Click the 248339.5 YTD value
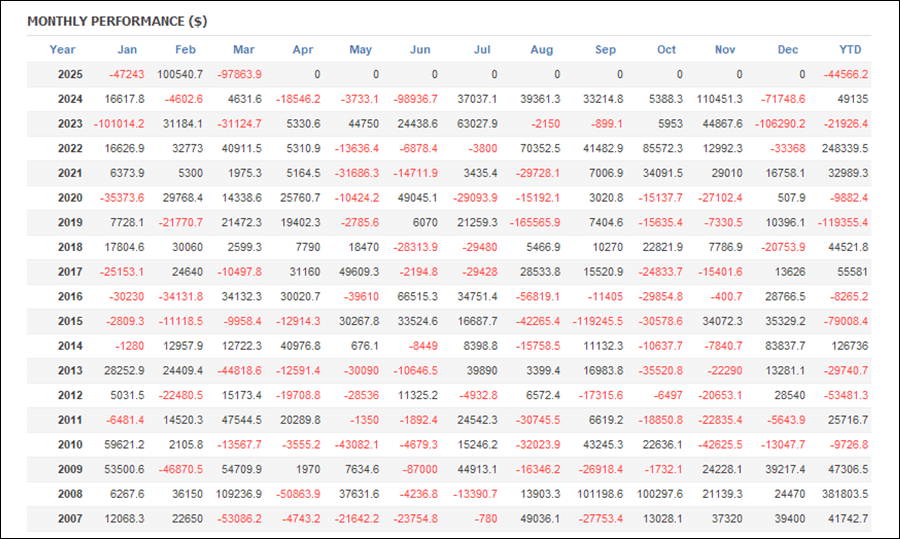The image size is (900, 539). point(845,149)
